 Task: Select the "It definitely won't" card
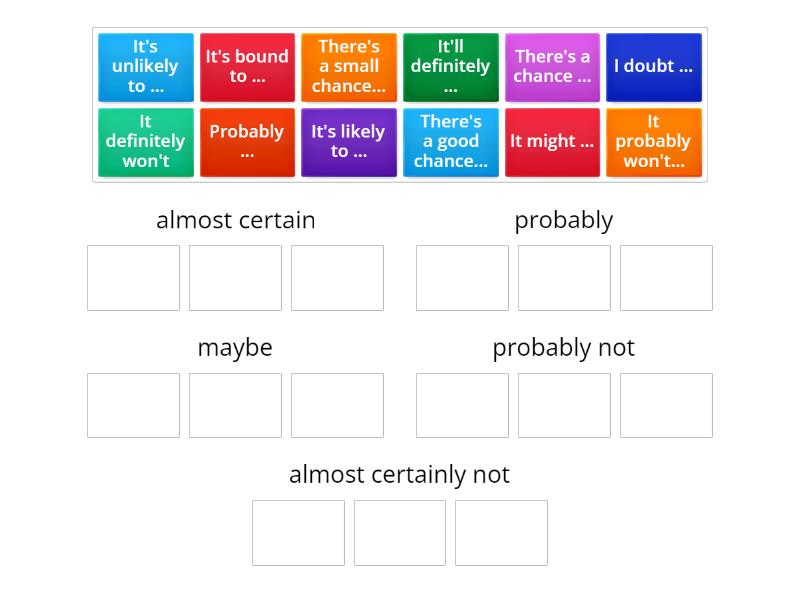click(145, 141)
